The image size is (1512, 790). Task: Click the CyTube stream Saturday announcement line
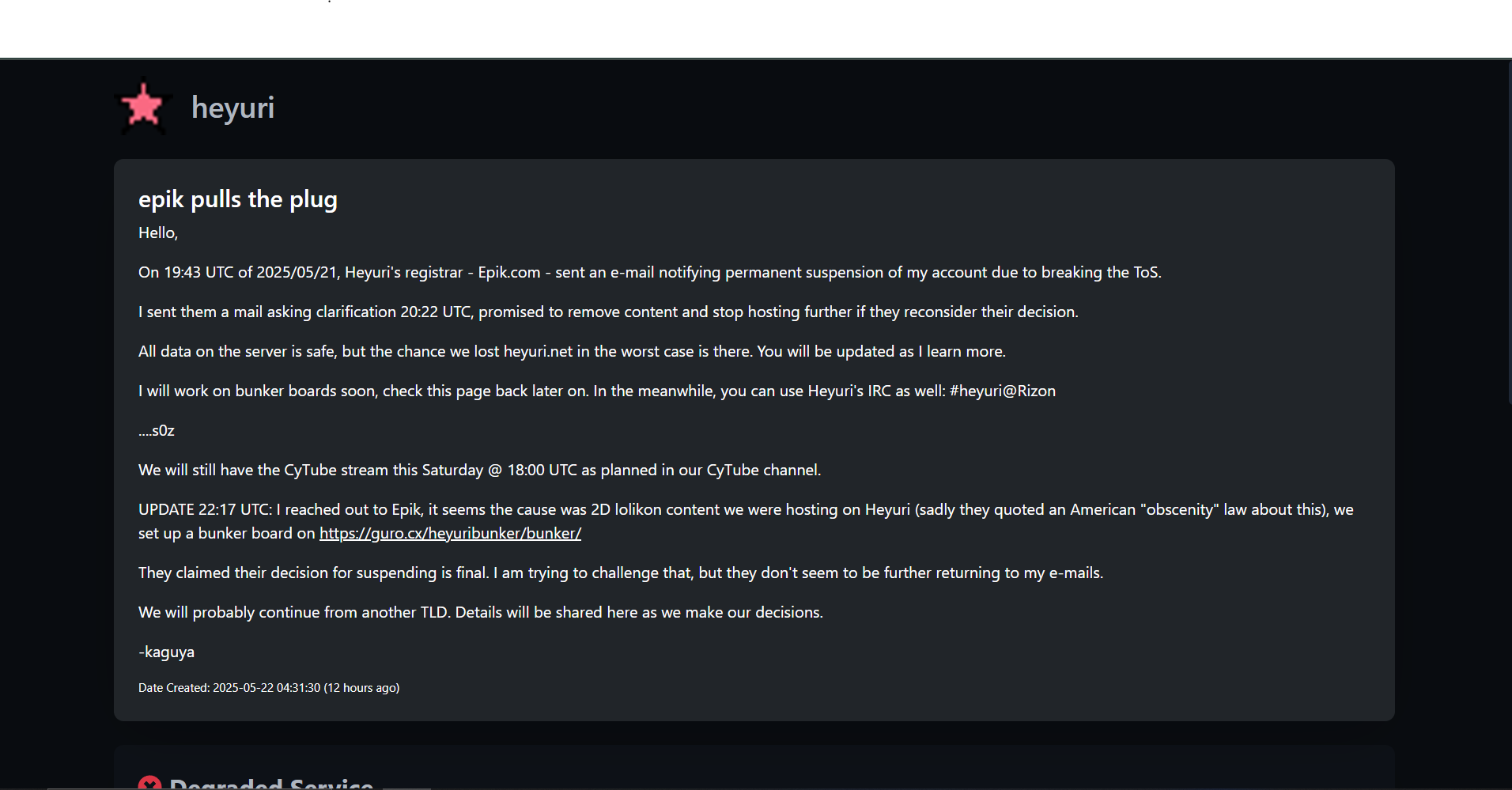click(479, 470)
